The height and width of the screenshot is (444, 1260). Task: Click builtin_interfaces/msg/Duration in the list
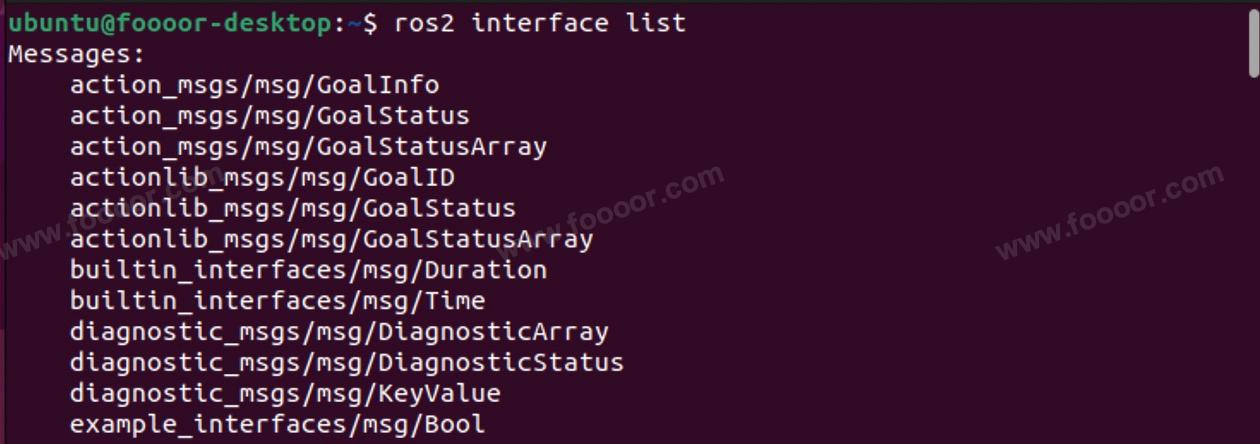(x=308, y=270)
